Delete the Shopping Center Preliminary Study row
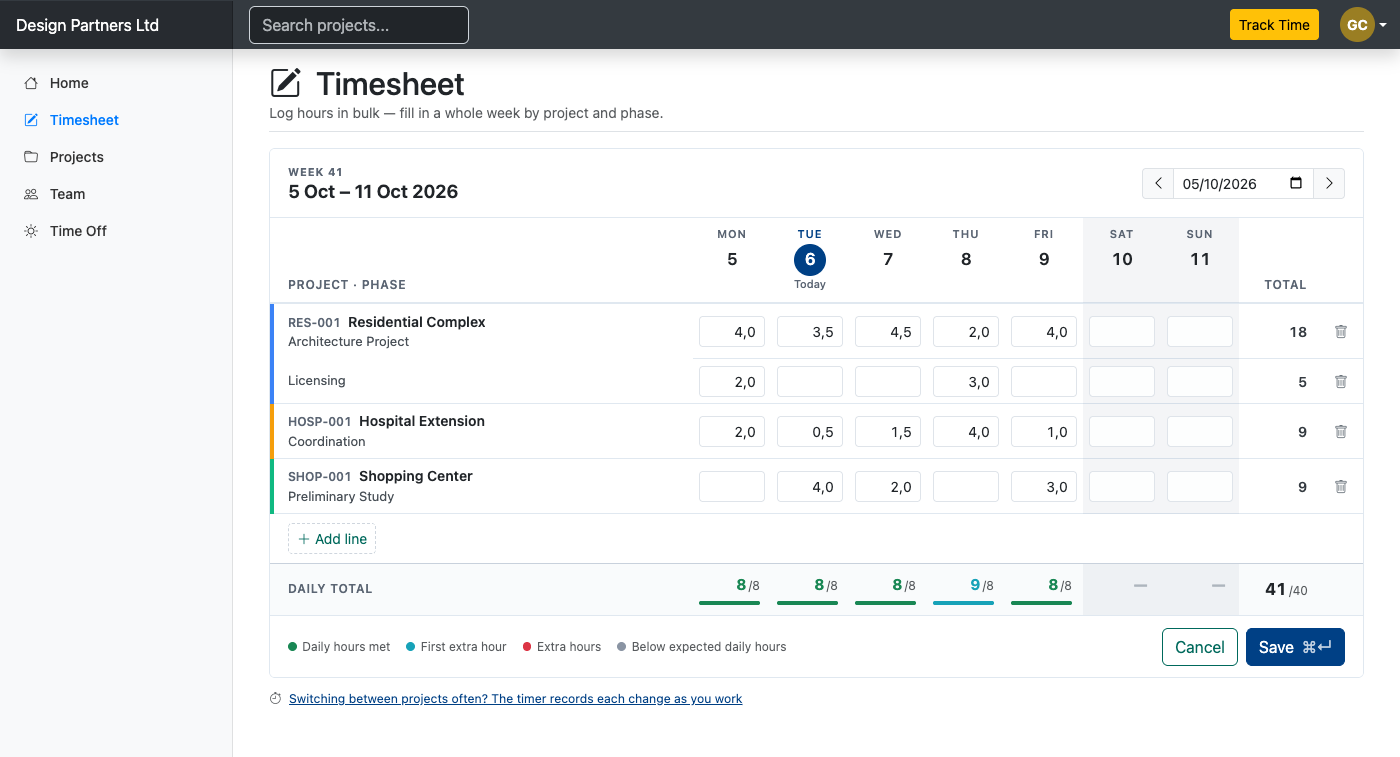Viewport: 1400px width, 757px height. click(x=1341, y=487)
